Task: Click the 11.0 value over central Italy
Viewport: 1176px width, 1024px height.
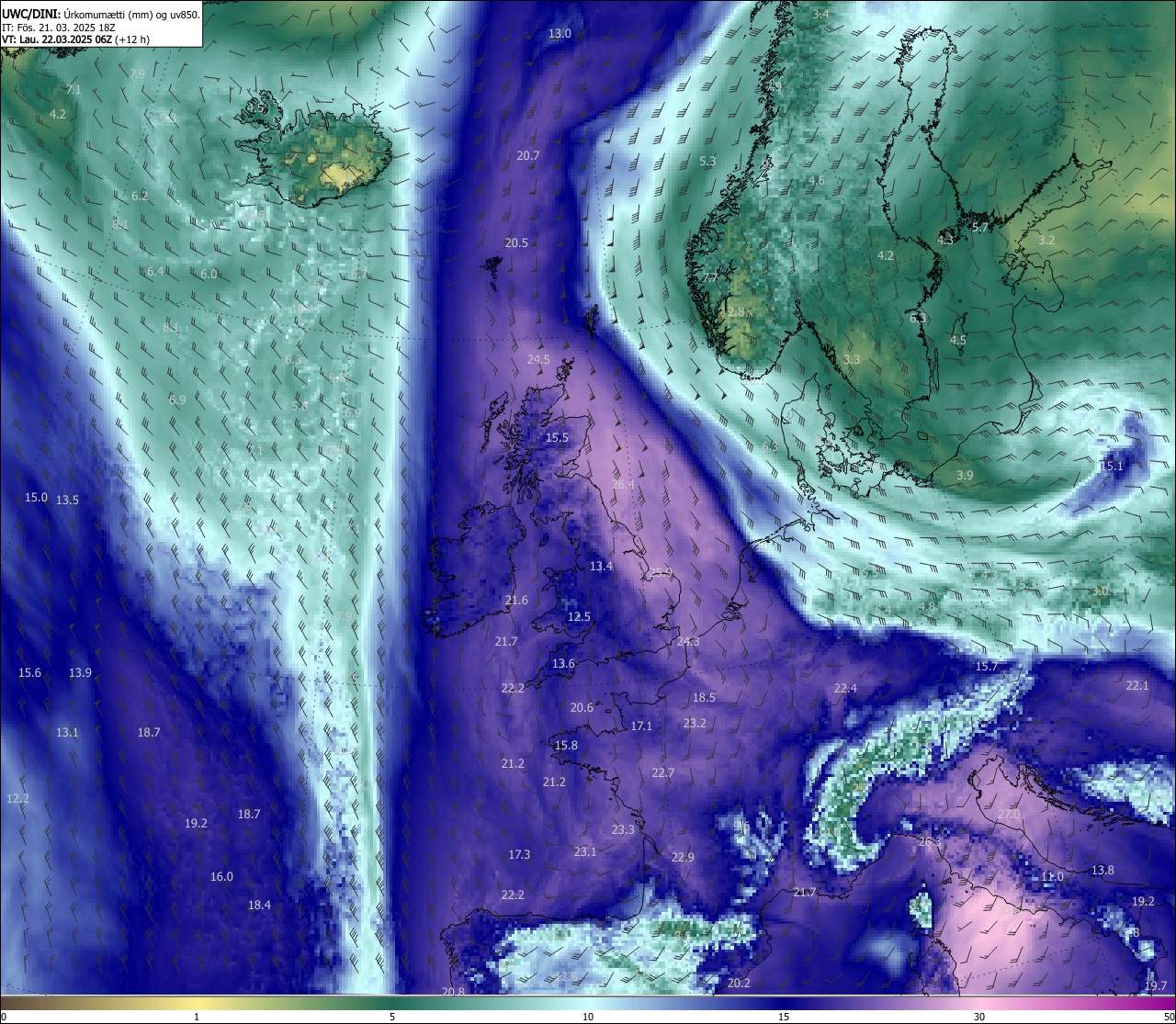Action: [x=1052, y=876]
